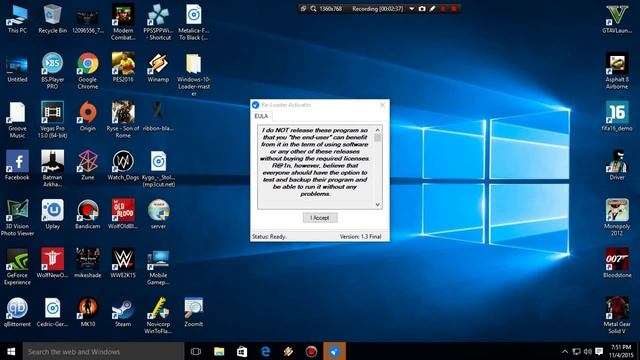This screenshot has width=640, height=360.
Task: Open the Windows Start menu
Action: (x=11, y=351)
